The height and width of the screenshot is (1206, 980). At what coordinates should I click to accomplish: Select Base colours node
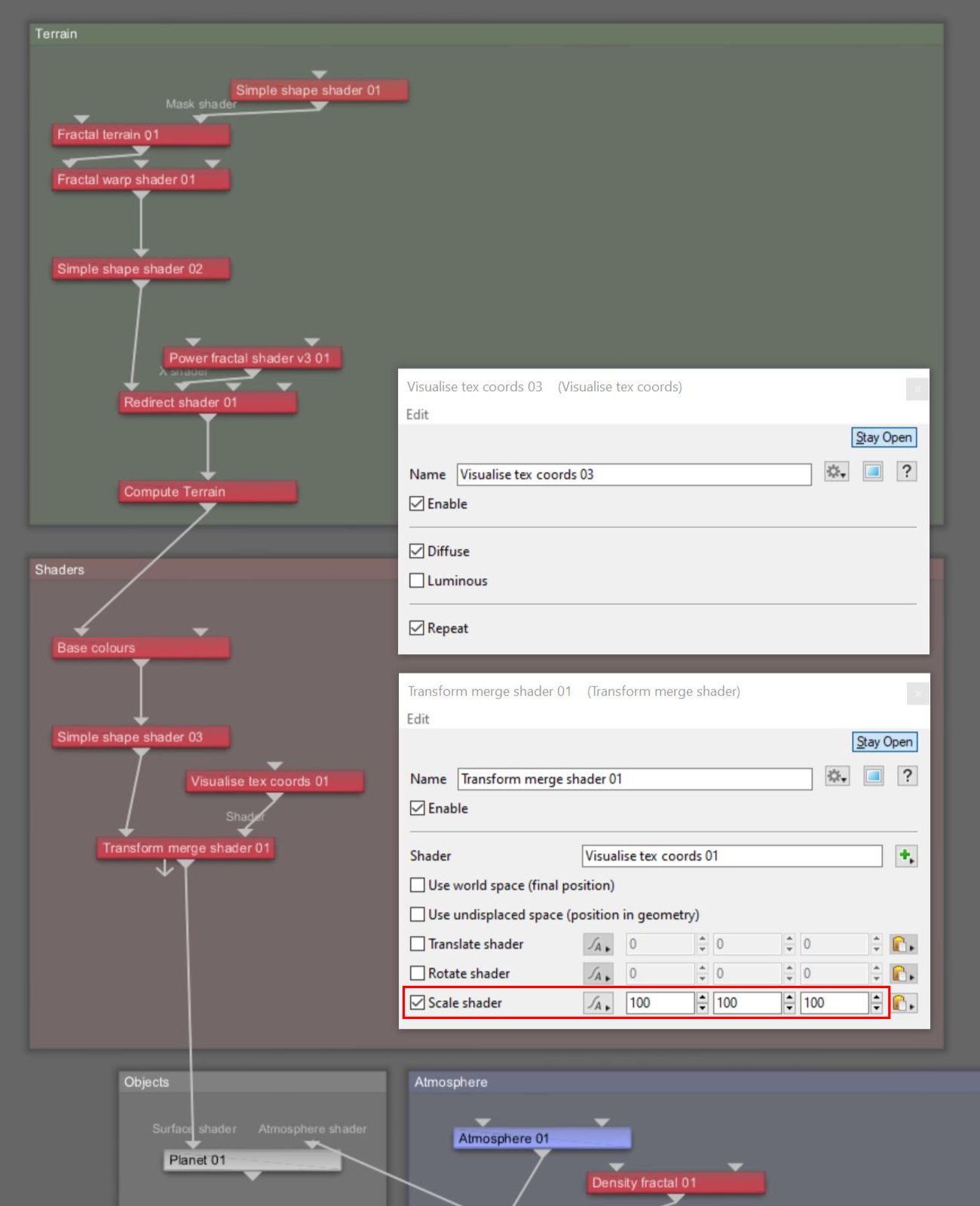[141, 648]
